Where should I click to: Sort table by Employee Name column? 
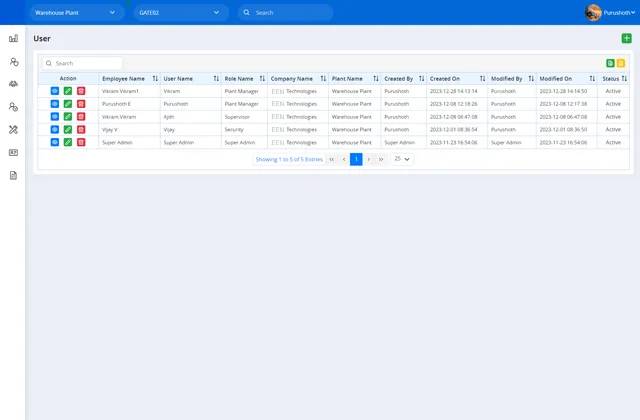tap(155, 78)
